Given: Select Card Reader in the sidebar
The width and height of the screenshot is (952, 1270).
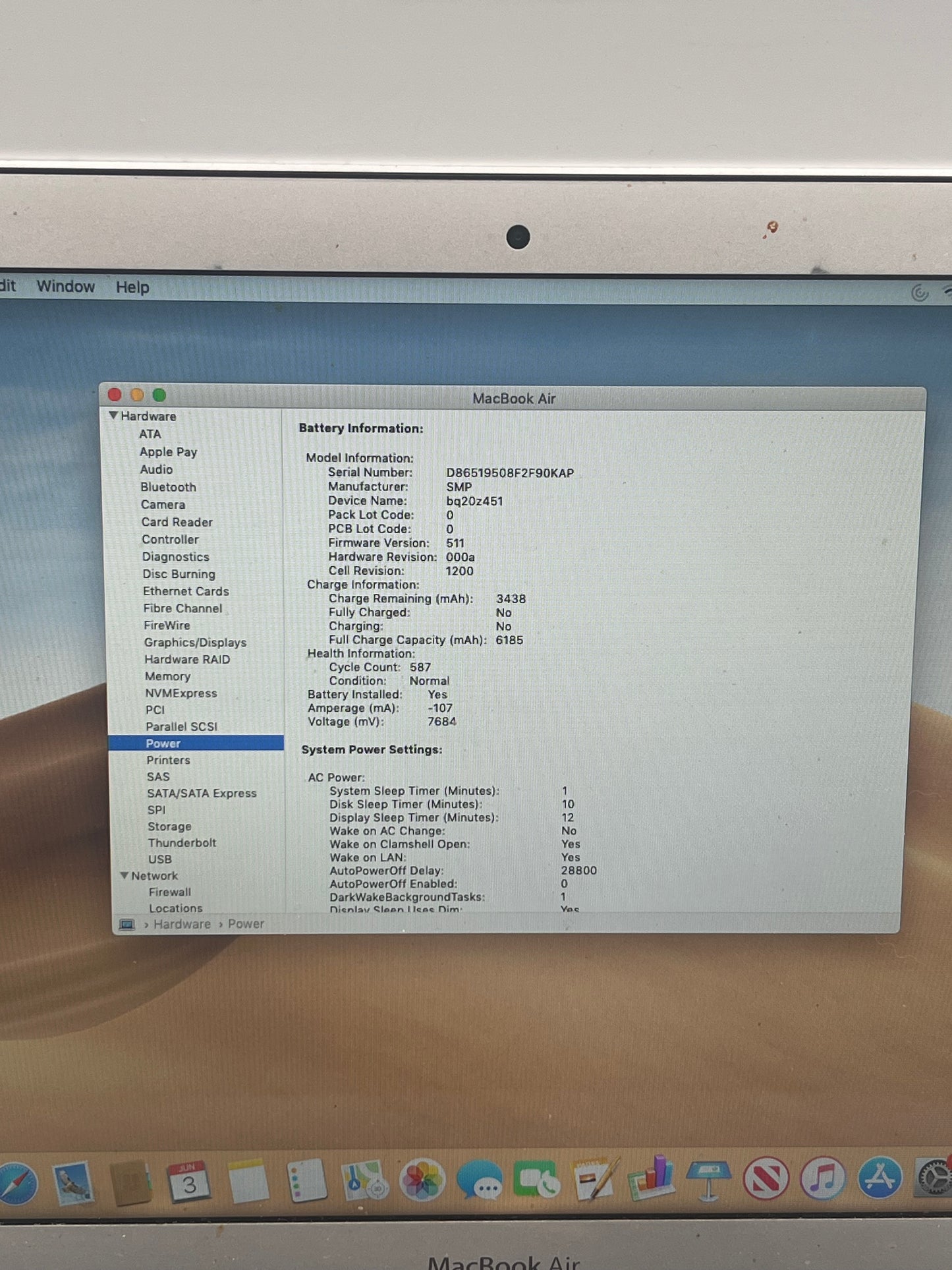Looking at the screenshot, I should pos(177,523).
